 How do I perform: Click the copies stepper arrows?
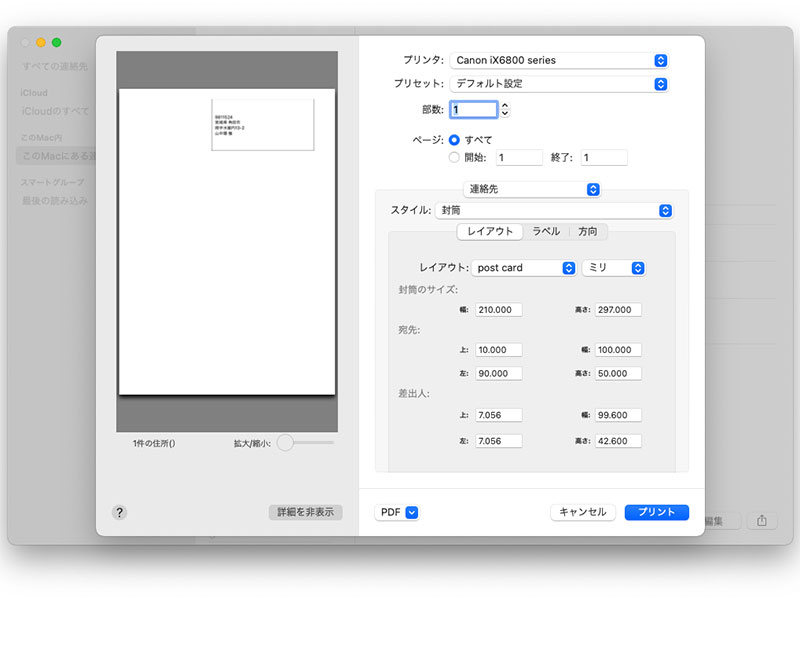coord(505,110)
